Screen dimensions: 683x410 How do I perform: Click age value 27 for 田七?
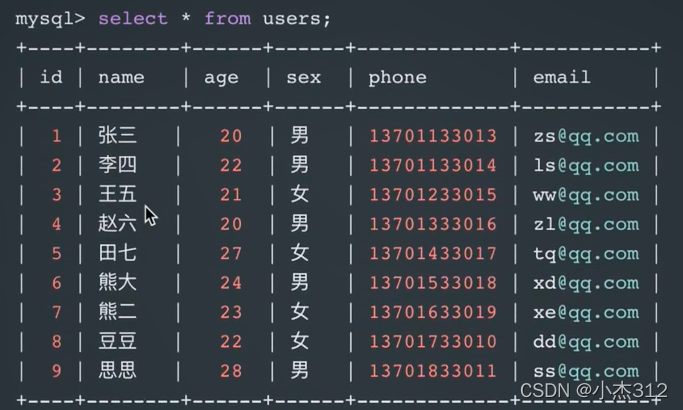pyautogui.click(x=230, y=253)
